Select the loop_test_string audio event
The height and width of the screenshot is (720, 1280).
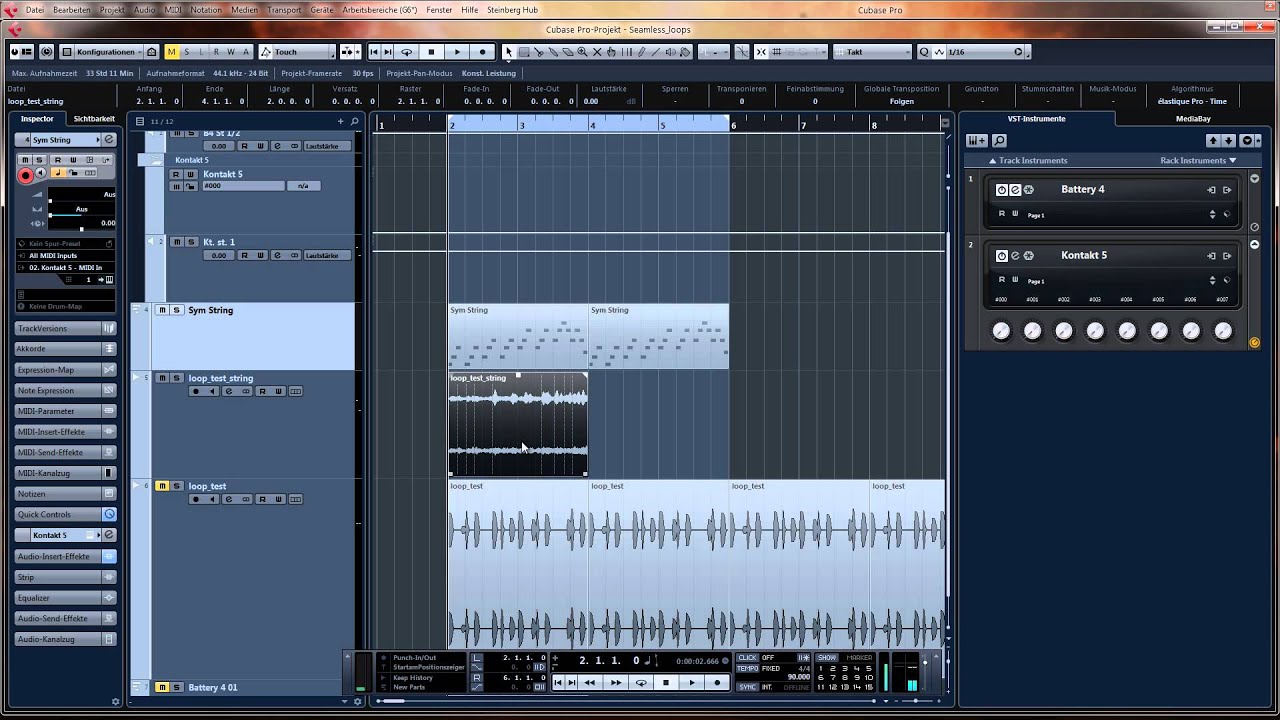point(518,425)
